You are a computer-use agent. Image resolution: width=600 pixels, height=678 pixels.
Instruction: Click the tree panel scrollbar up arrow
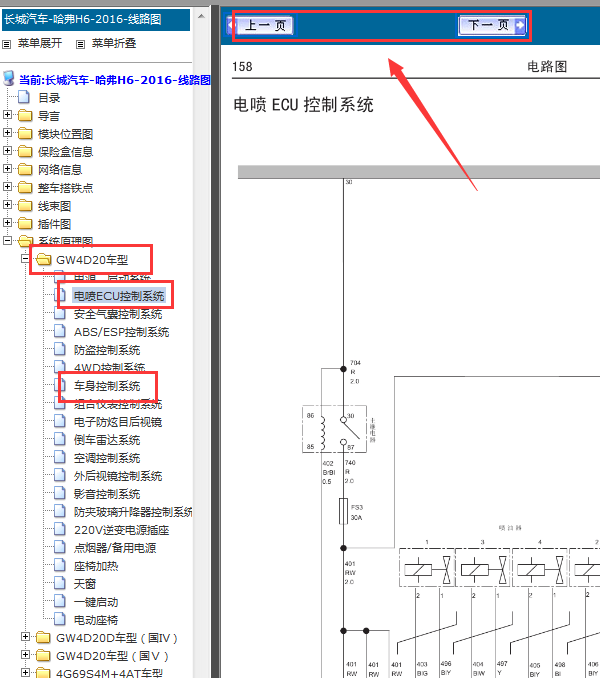point(201,16)
